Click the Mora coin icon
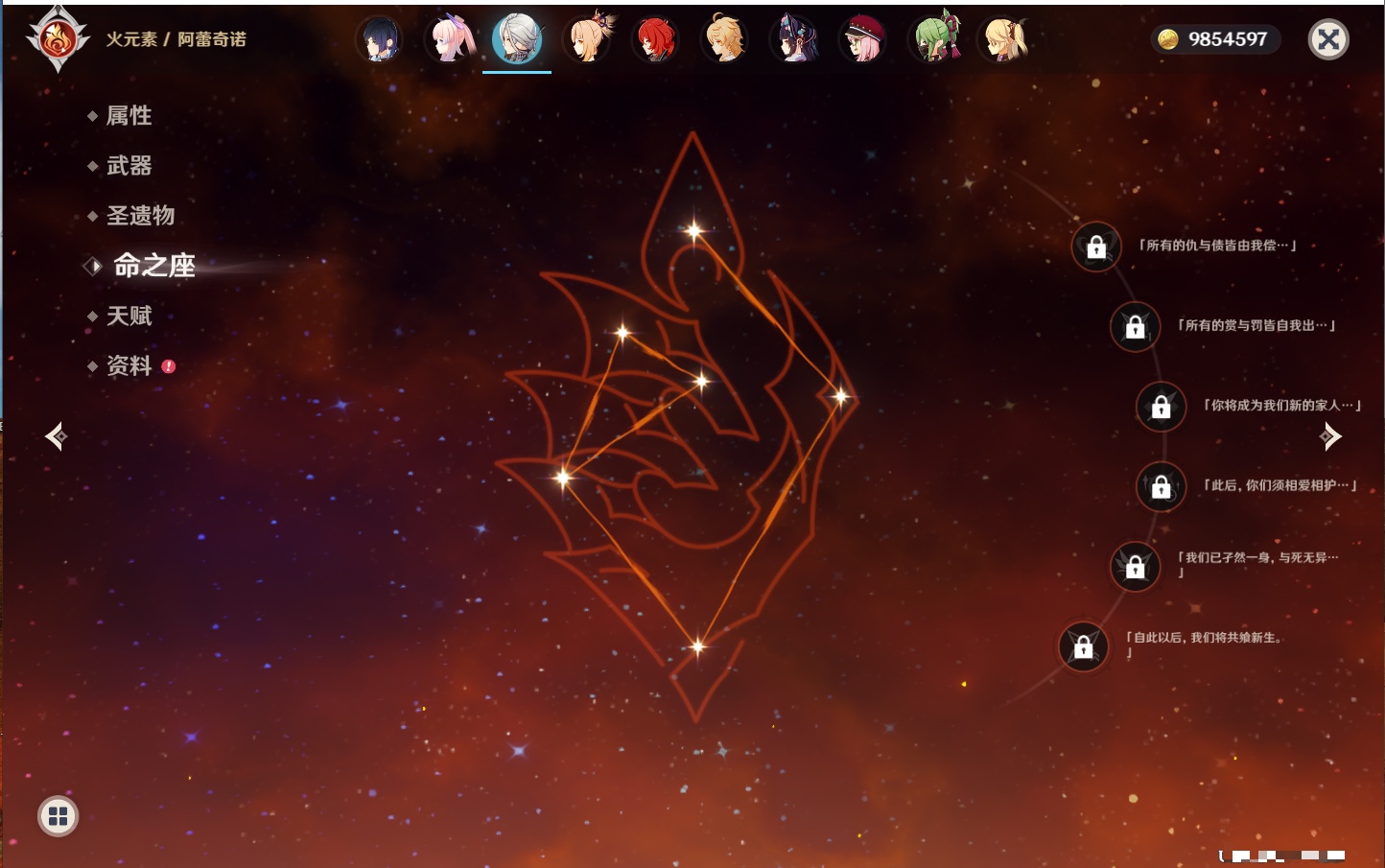 [x=1167, y=39]
